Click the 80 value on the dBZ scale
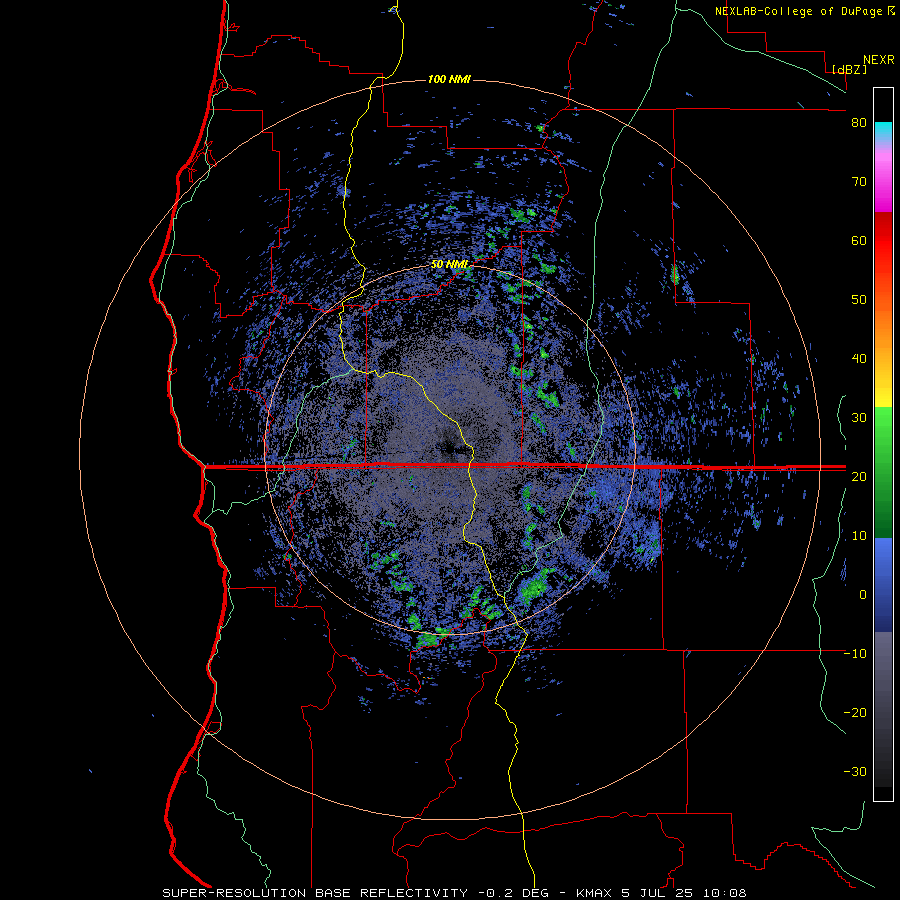 tap(859, 123)
